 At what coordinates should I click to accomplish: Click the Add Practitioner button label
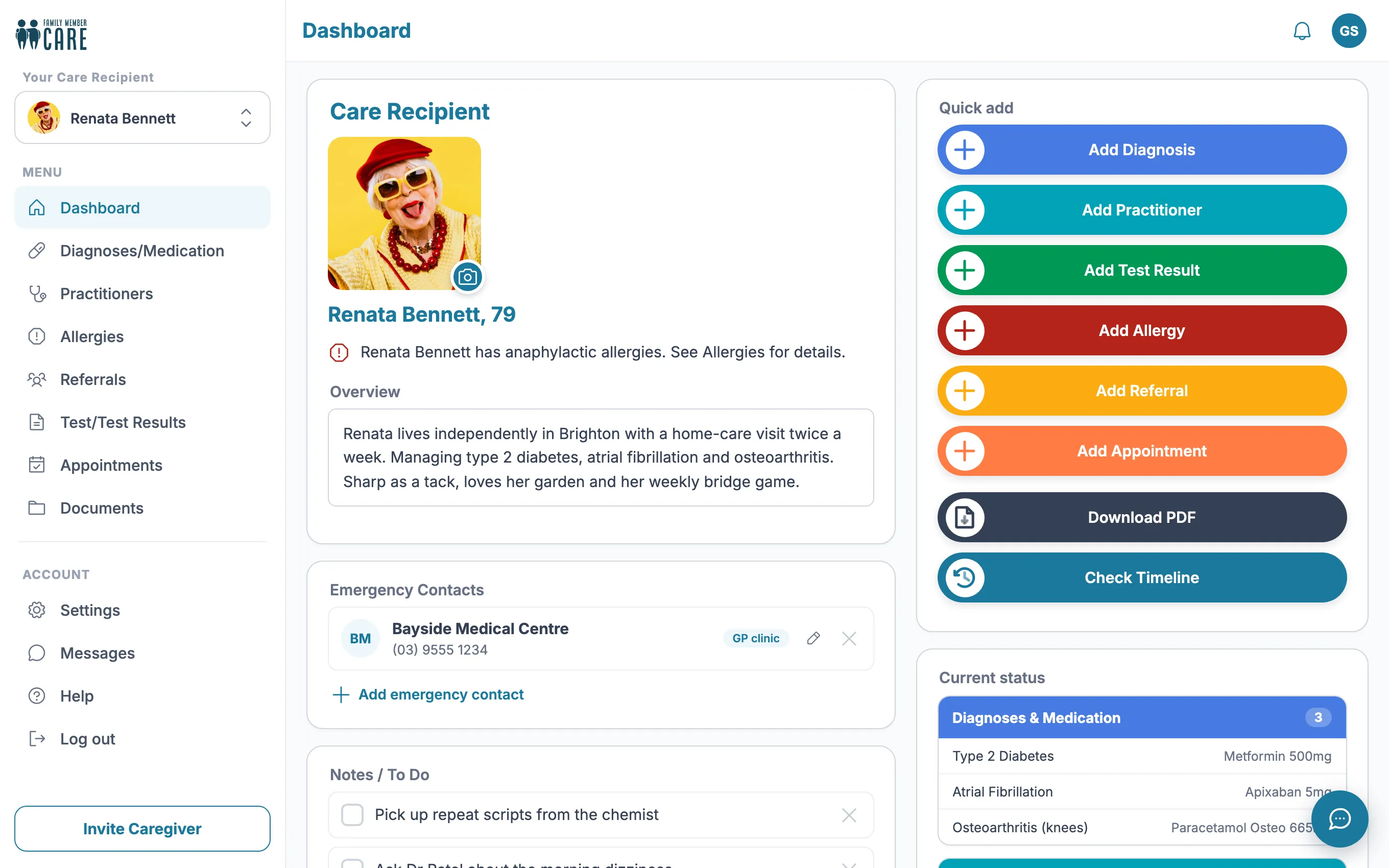coord(1142,210)
